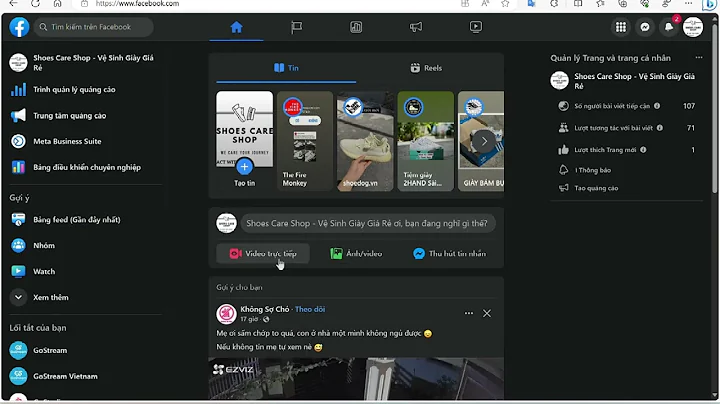
Task: Open Tiệm giày 2HAND story
Action: [x=426, y=141]
